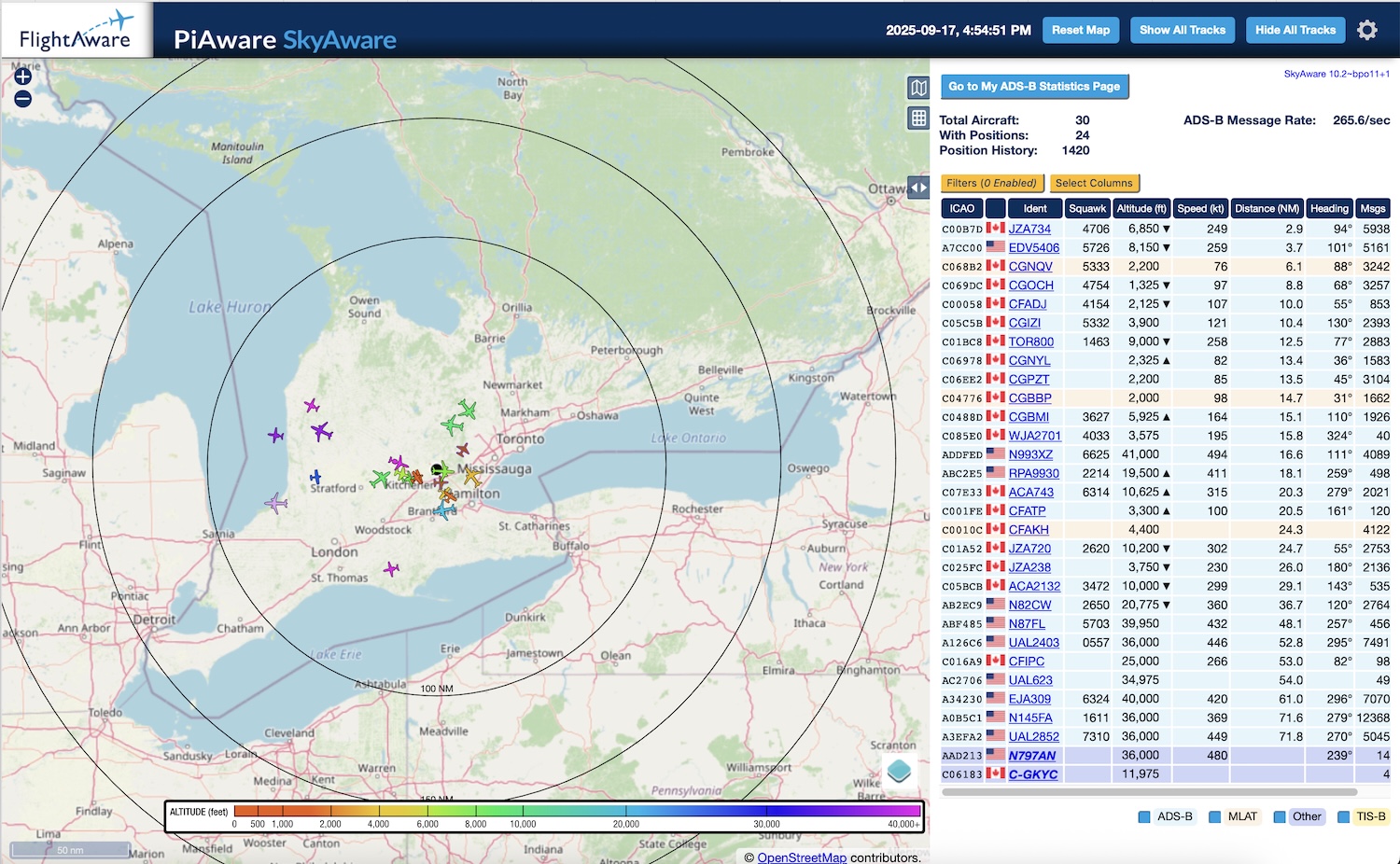Sort table by Distance column header
Image resolution: width=1400 pixels, height=864 pixels.
coord(1267,209)
